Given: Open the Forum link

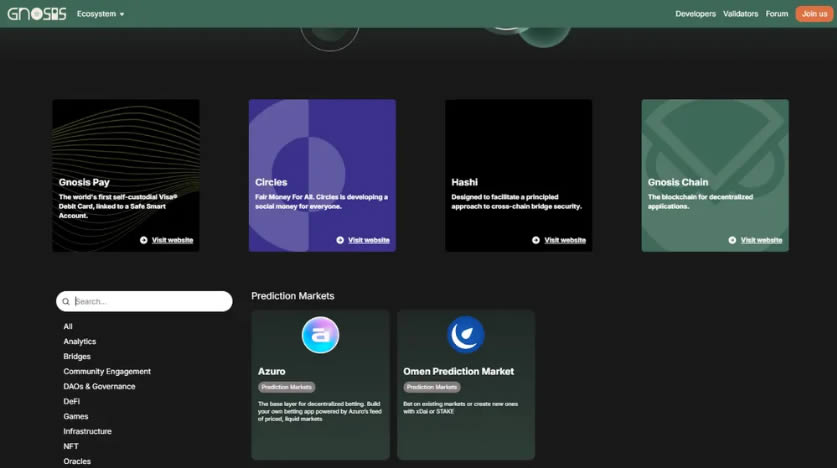Looking at the screenshot, I should coord(777,14).
